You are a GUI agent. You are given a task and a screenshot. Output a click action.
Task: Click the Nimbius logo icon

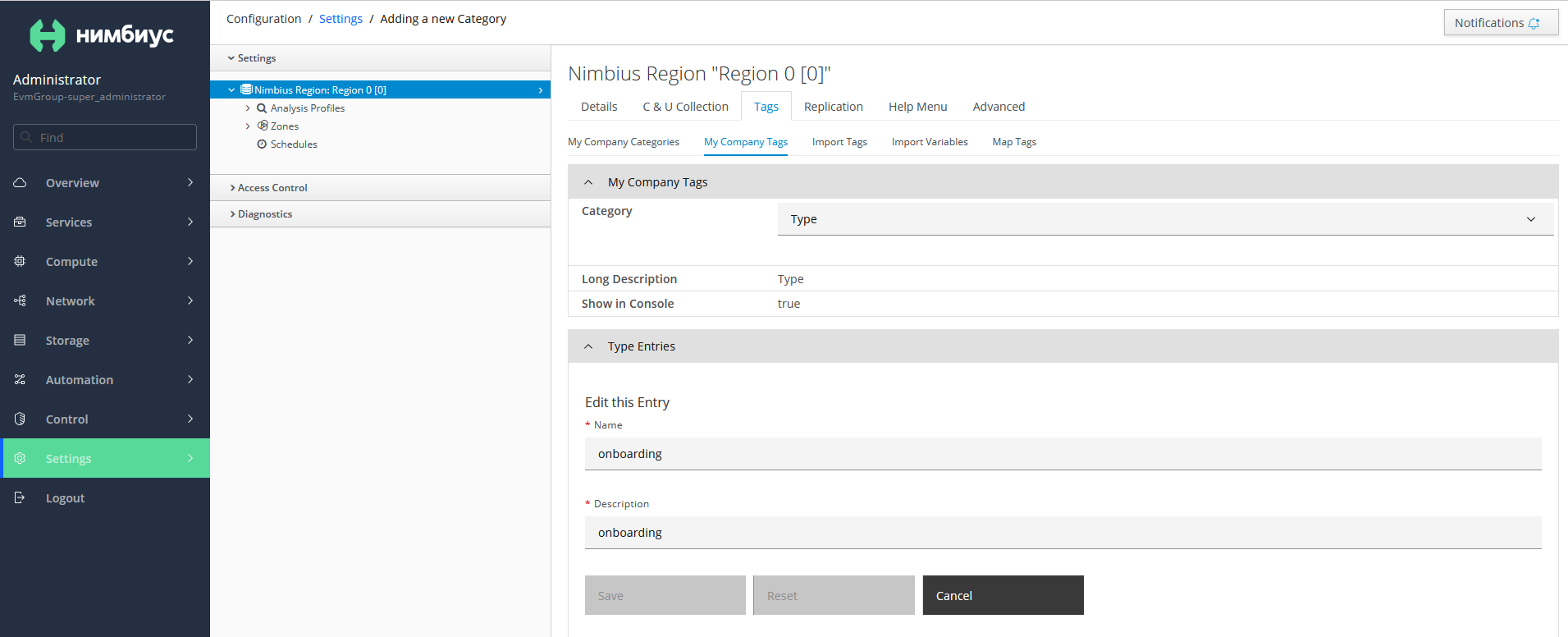click(x=47, y=35)
